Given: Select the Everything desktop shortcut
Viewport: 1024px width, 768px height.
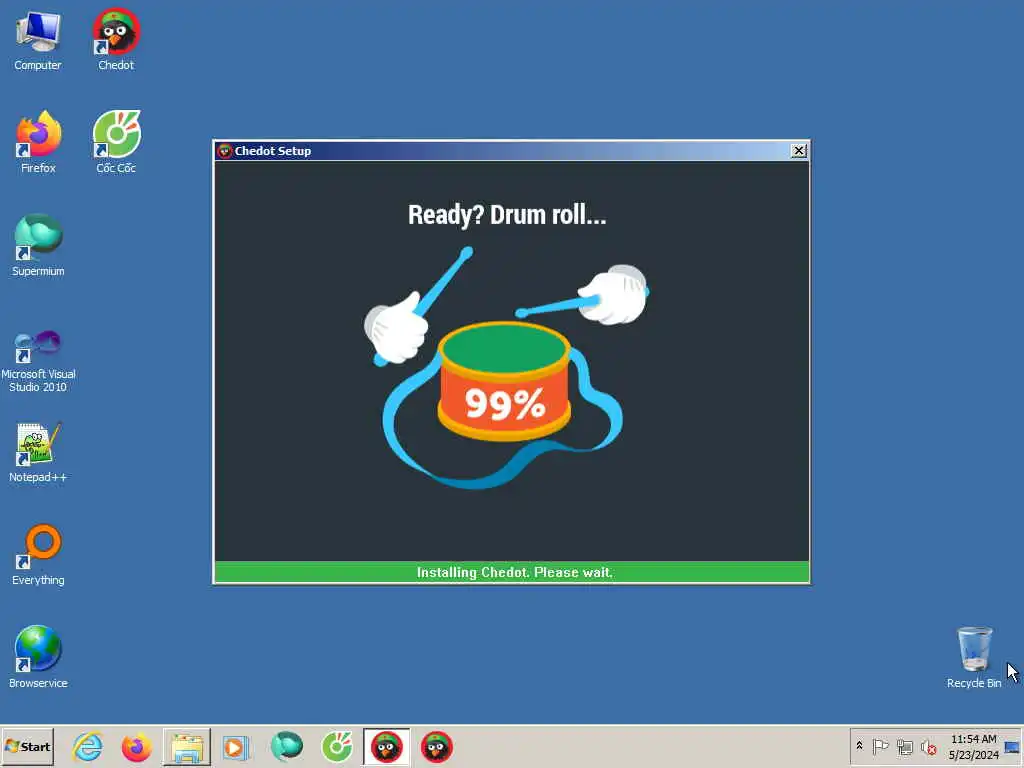Looking at the screenshot, I should click(x=38, y=555).
